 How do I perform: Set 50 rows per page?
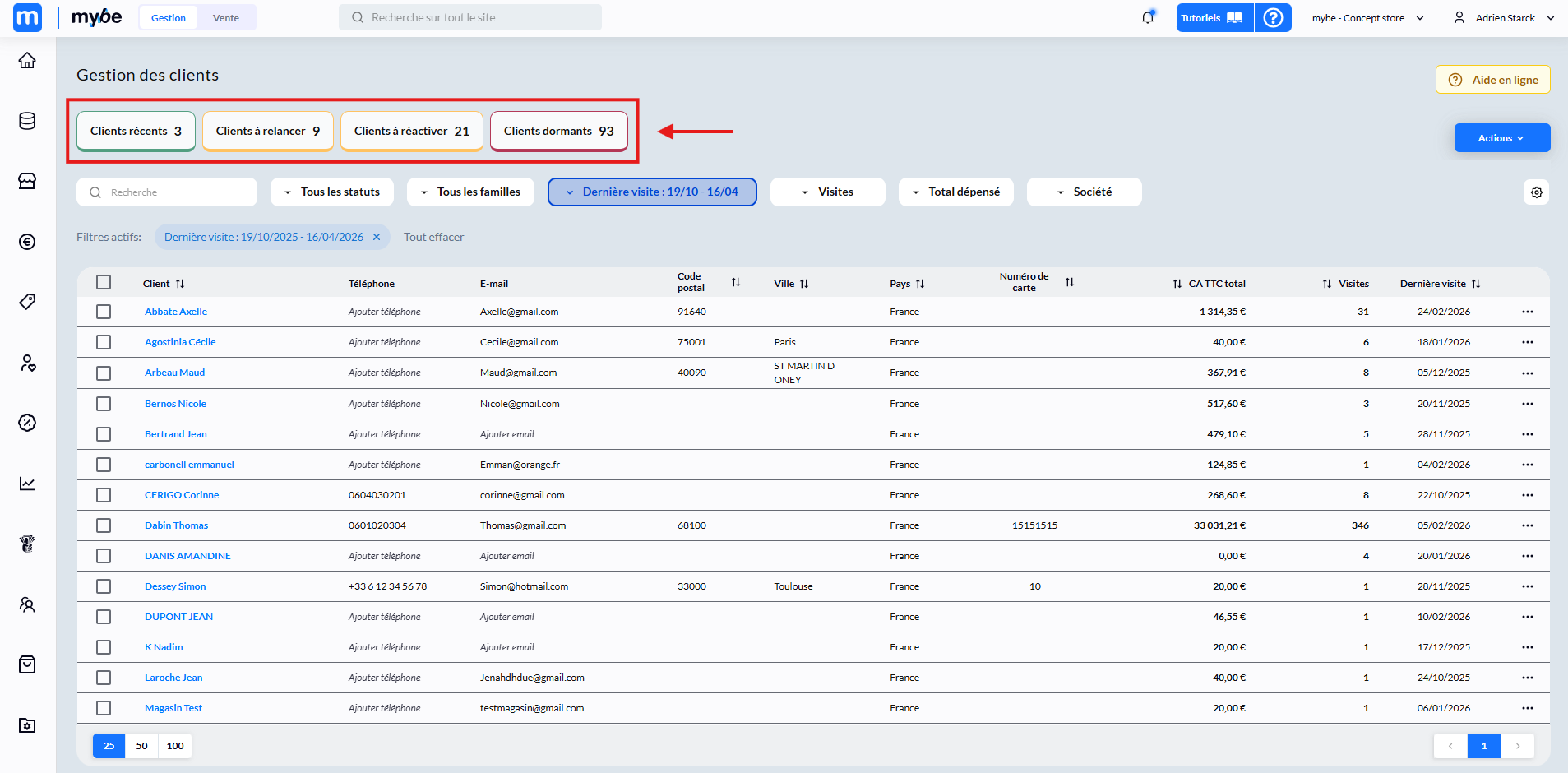point(141,746)
